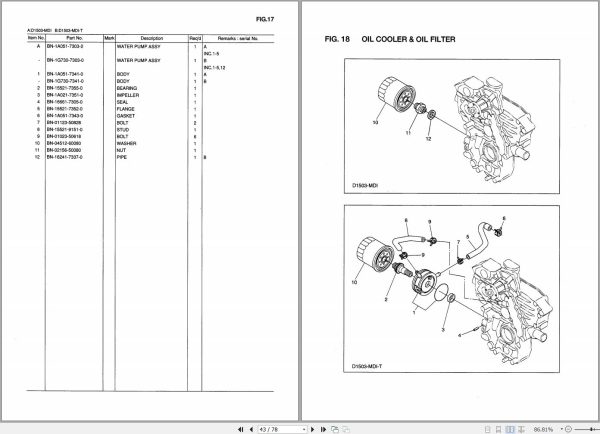Go to the previous page

click(x=251, y=429)
